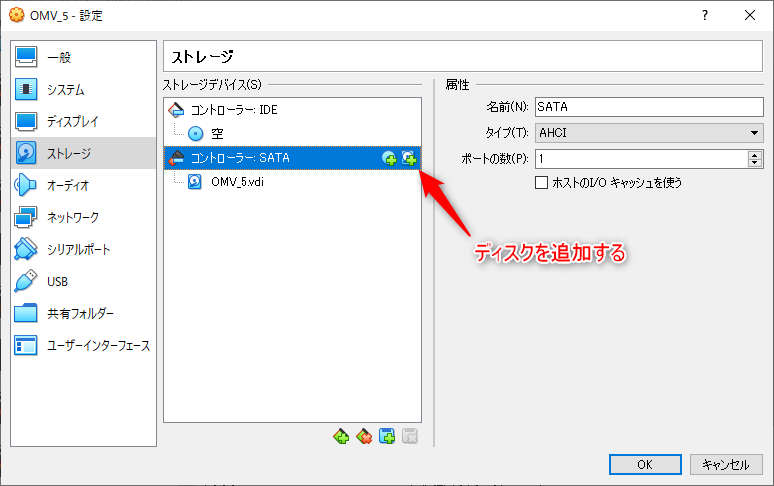Open the オーディオ settings page
Image resolution: width=774 pixels, height=486 pixels.
(68, 185)
